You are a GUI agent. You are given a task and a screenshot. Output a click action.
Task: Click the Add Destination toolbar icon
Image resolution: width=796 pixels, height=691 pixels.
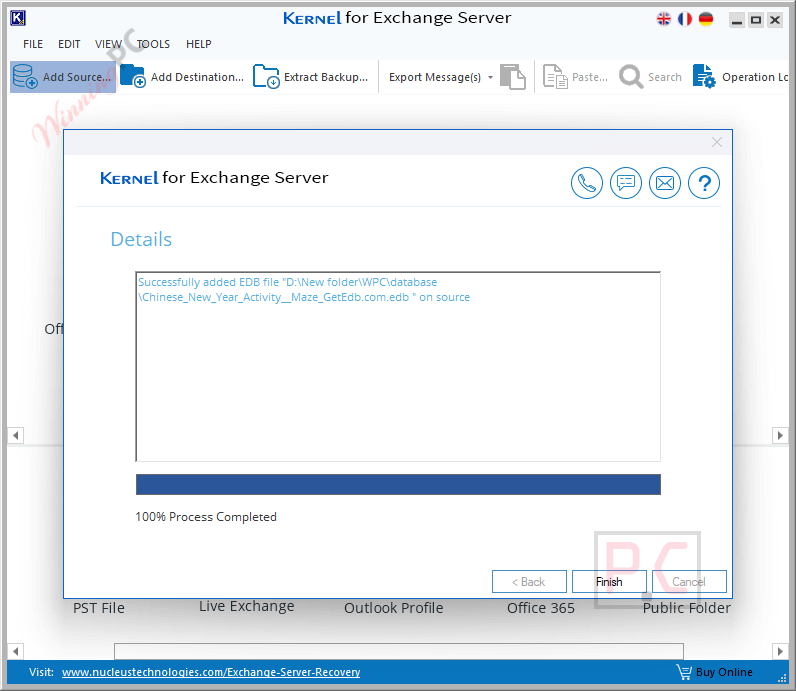(132, 76)
